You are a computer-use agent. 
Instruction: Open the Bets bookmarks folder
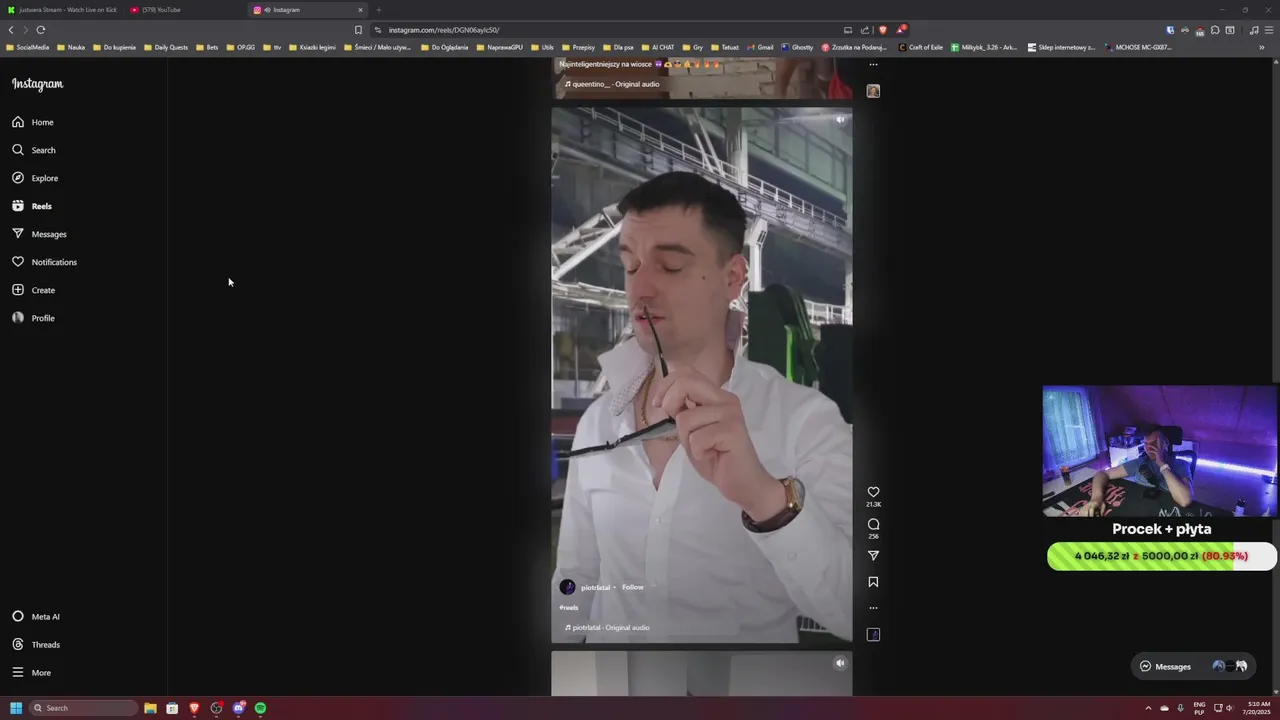click(x=207, y=47)
